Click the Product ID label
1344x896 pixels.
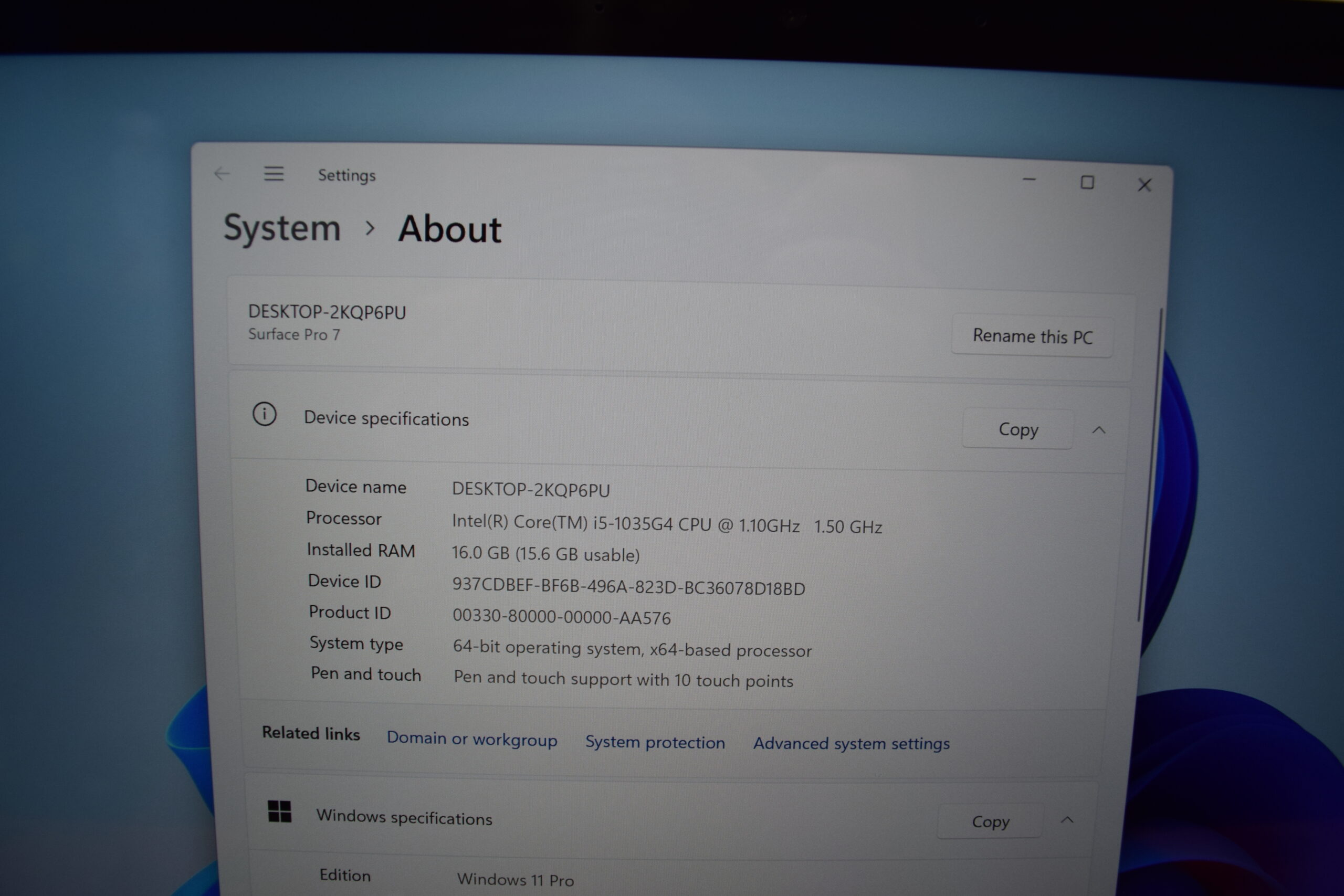[x=350, y=612]
